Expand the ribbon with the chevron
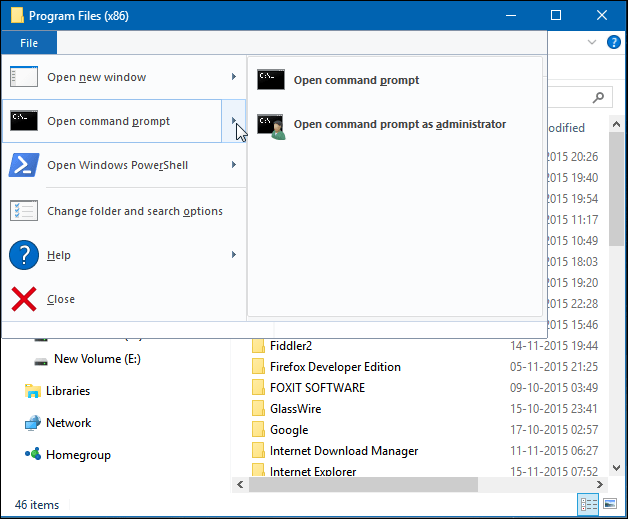628x519 pixels. (592, 42)
